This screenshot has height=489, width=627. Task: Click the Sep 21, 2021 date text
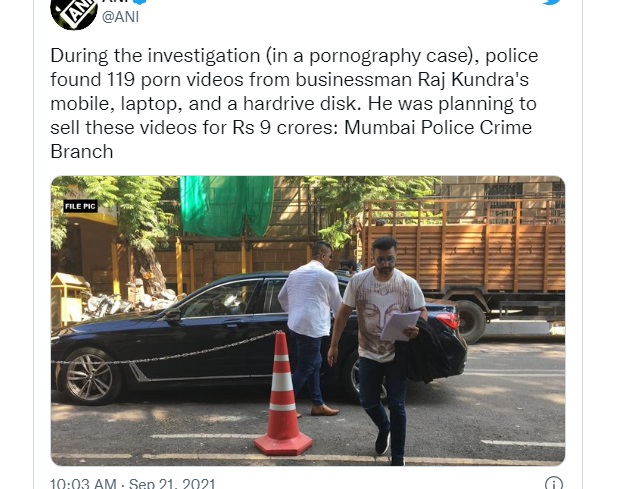(172, 484)
